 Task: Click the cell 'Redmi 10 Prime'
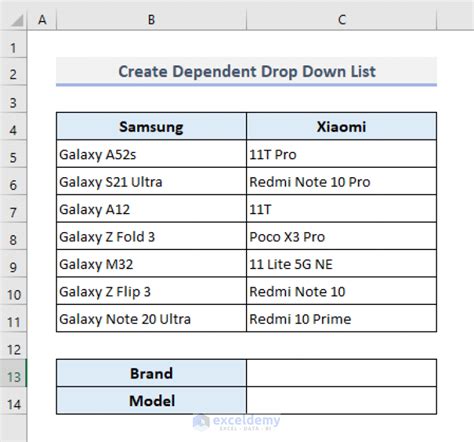coord(341,318)
